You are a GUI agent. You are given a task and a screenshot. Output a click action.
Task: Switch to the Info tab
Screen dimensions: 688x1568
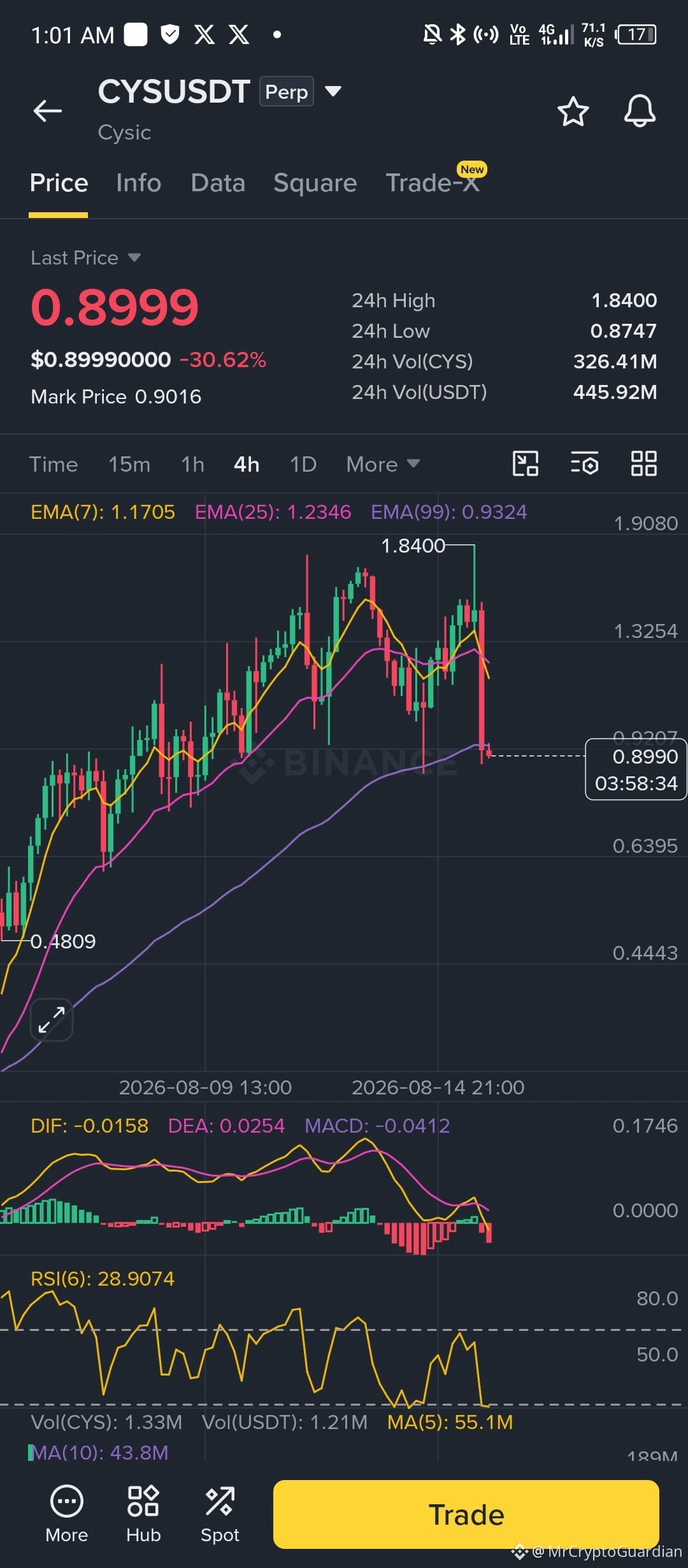tap(138, 183)
